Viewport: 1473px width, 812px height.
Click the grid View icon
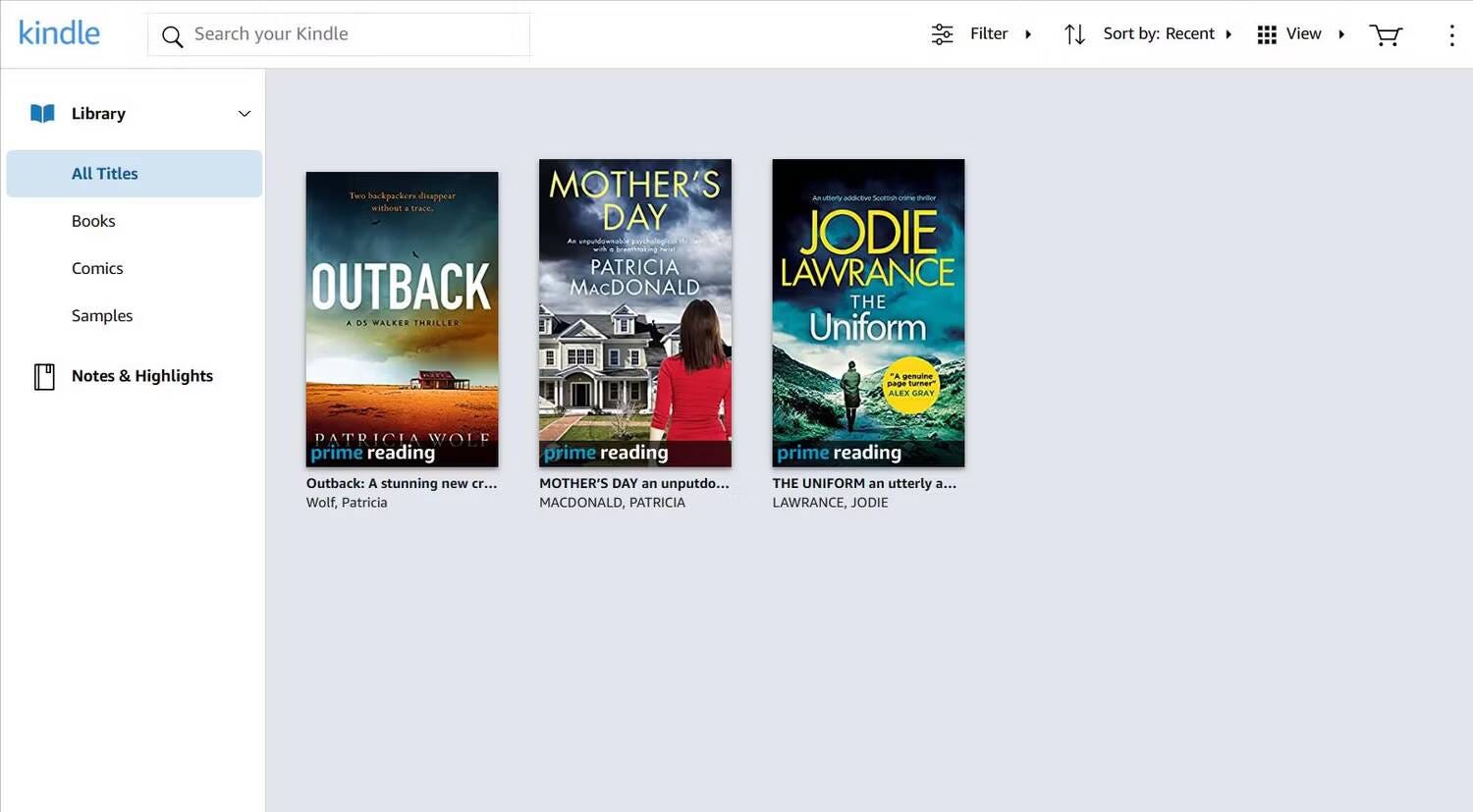coord(1267,34)
